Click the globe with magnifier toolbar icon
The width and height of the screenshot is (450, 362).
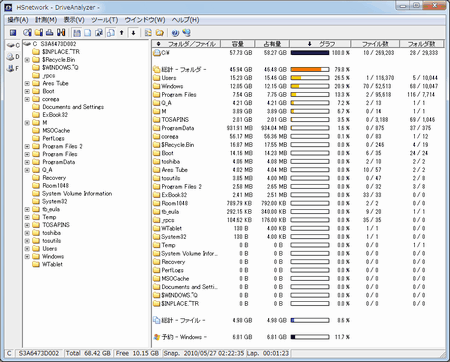pos(27,33)
